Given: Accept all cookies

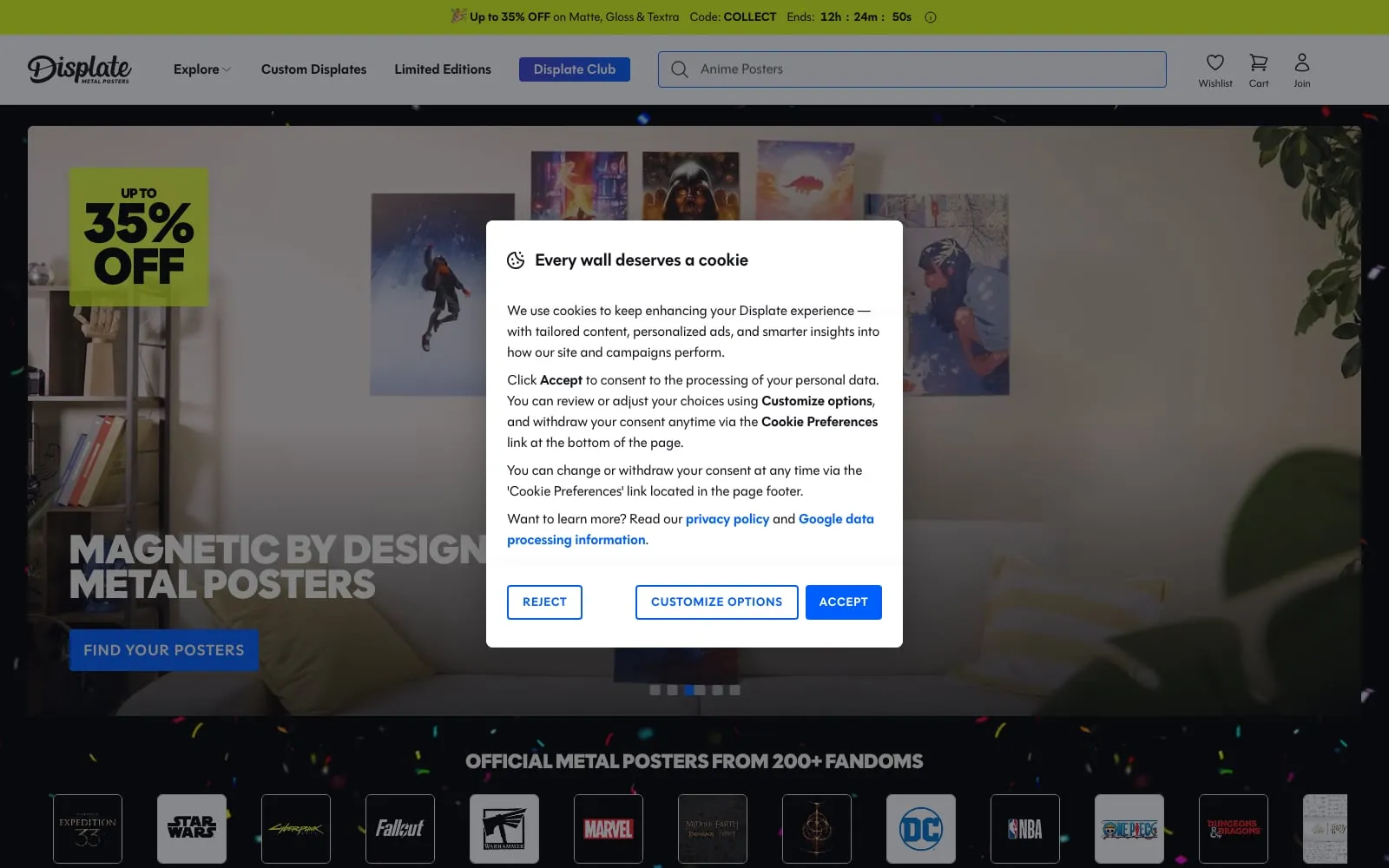Looking at the screenshot, I should [843, 602].
